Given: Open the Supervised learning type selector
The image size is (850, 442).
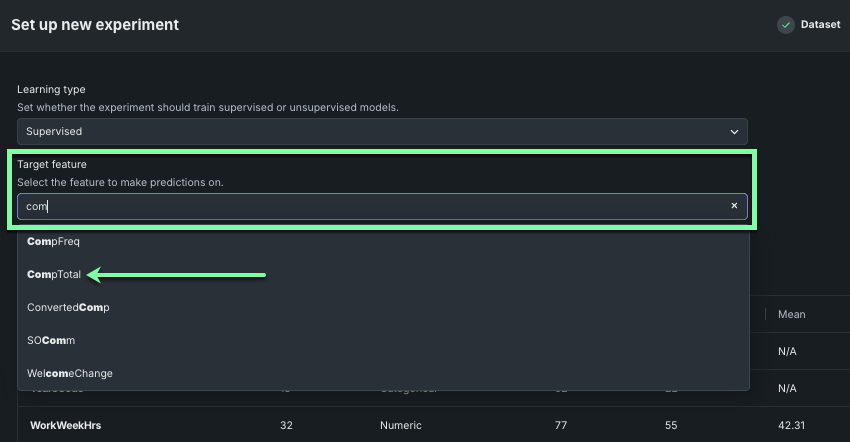Looking at the screenshot, I should coord(382,131).
